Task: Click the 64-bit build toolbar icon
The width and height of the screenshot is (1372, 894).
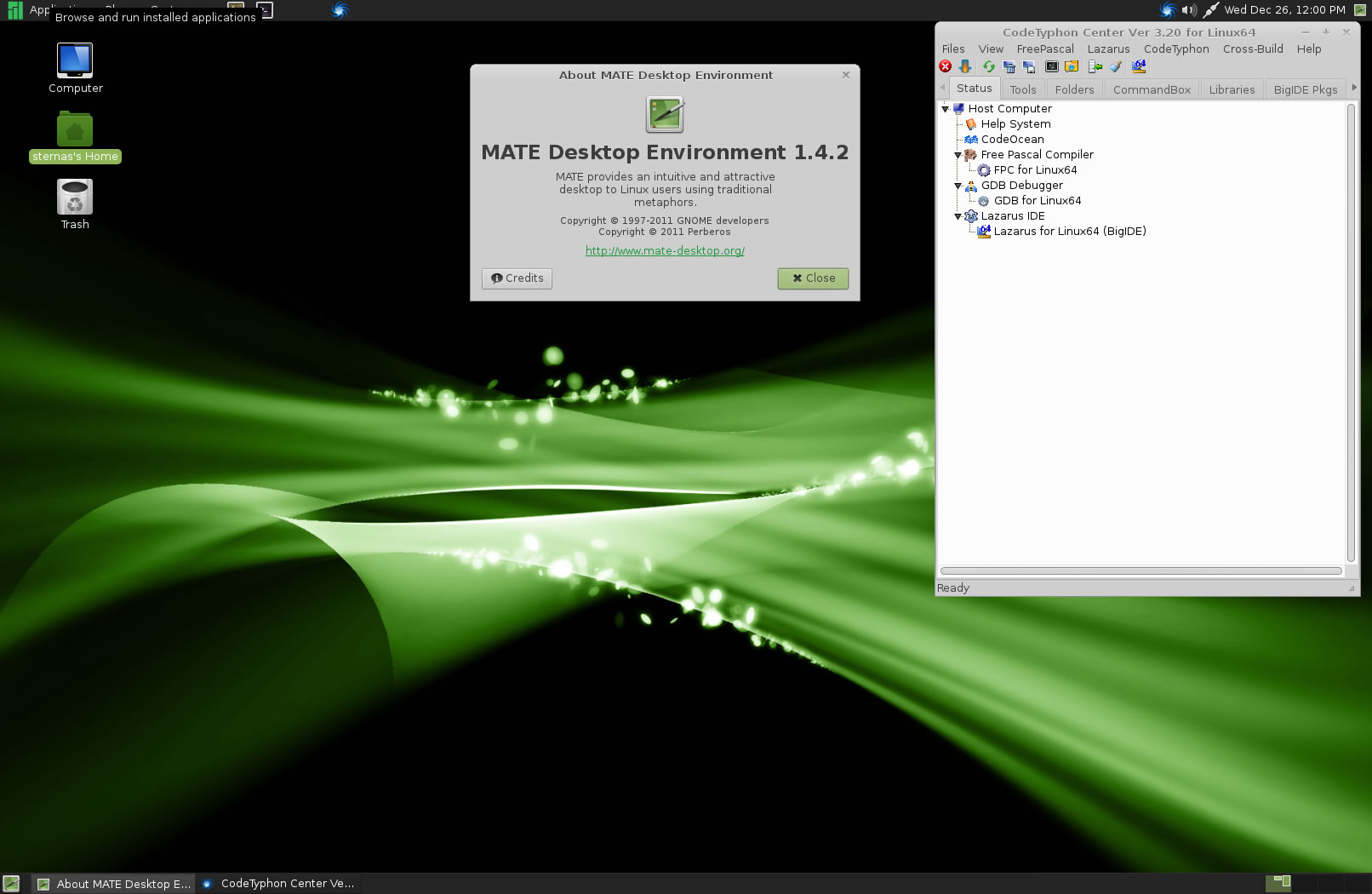Action: 1139,66
